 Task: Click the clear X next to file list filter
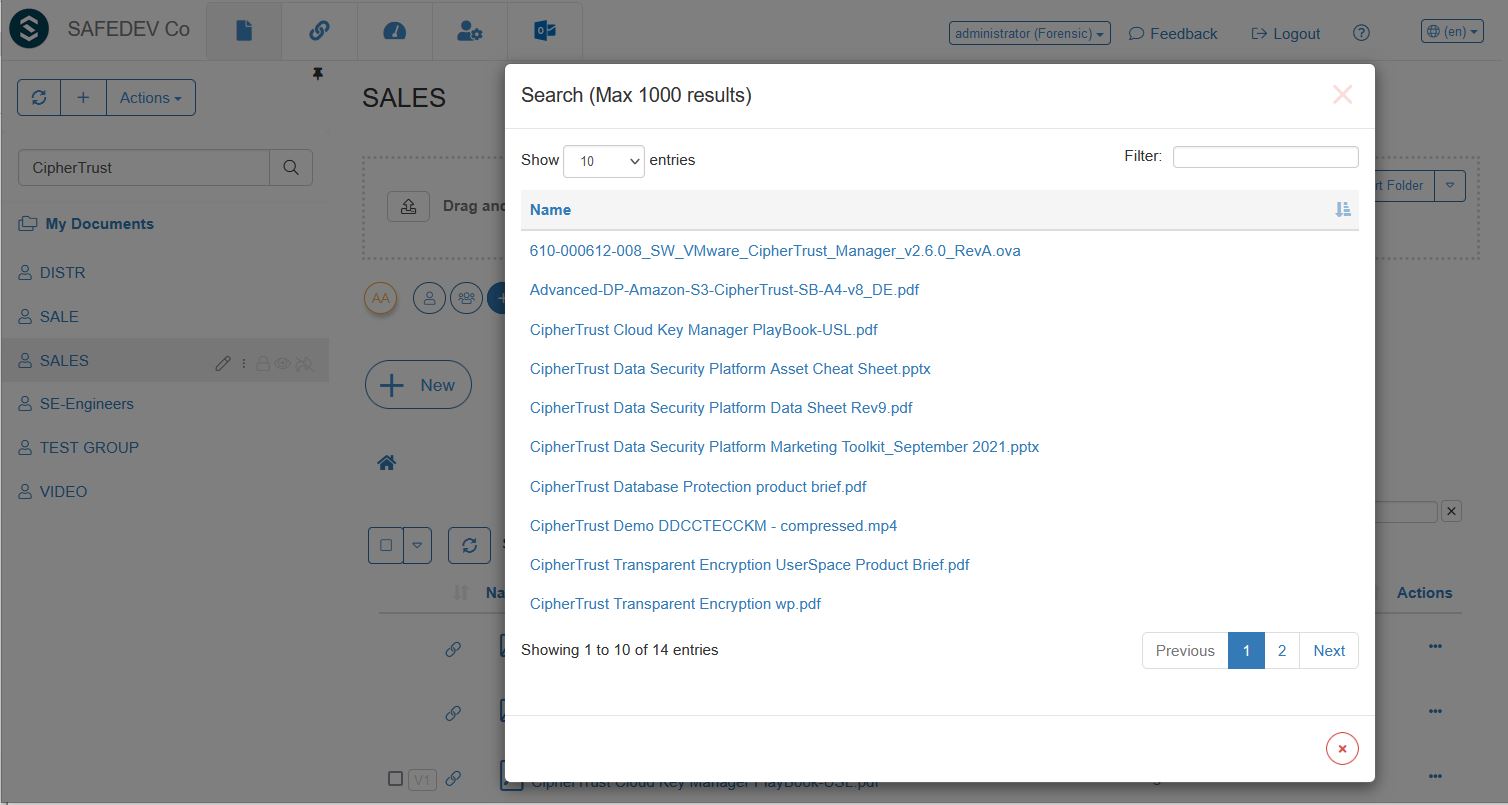(x=1451, y=511)
